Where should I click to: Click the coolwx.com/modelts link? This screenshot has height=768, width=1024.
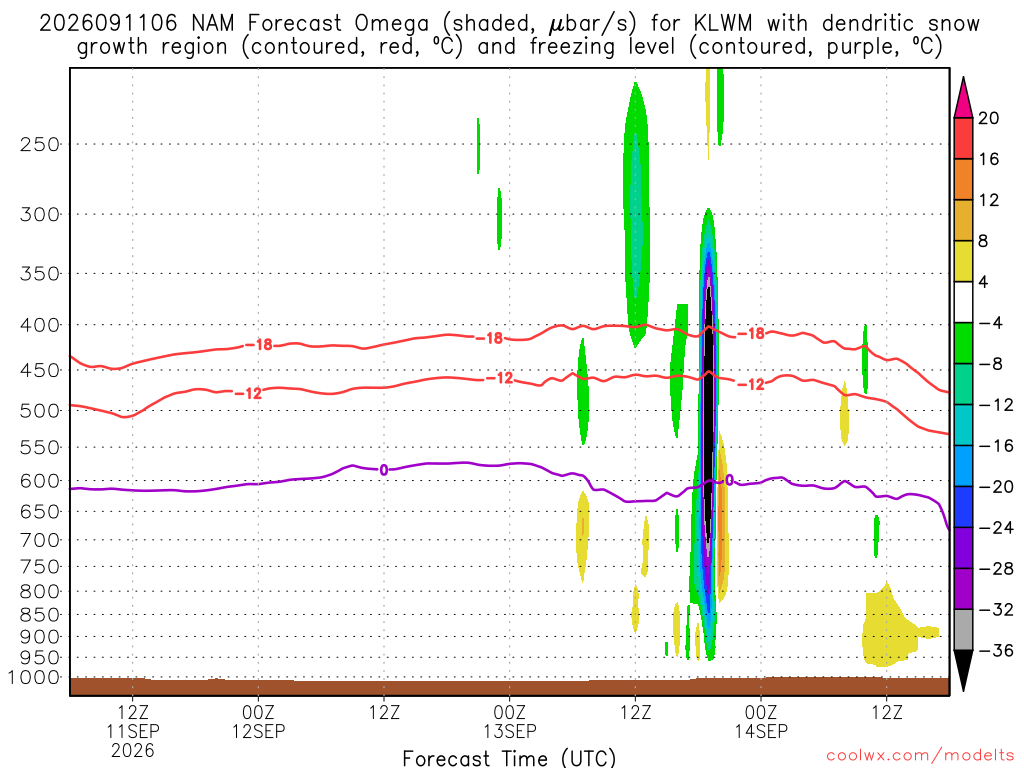click(920, 756)
